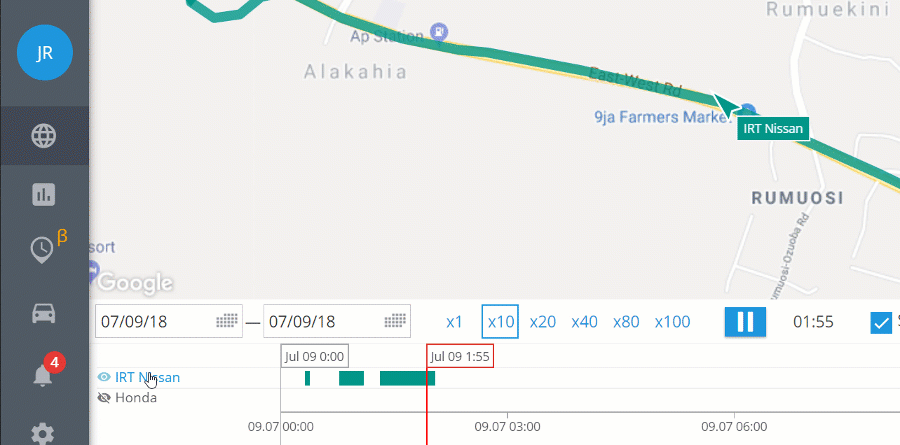Open the JR user profile avatar
Image resolution: width=900 pixels, height=445 pixels.
(44, 53)
